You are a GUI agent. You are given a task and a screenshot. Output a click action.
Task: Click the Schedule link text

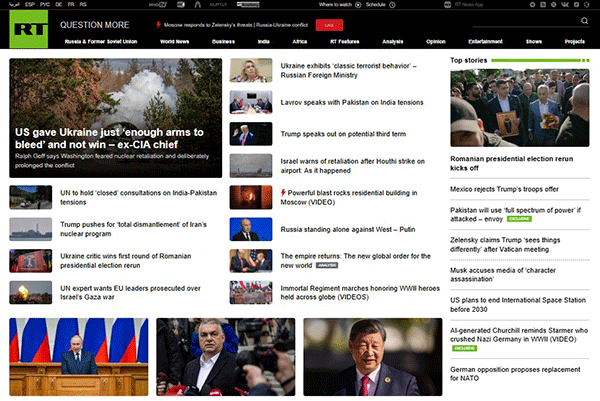[x=375, y=5]
